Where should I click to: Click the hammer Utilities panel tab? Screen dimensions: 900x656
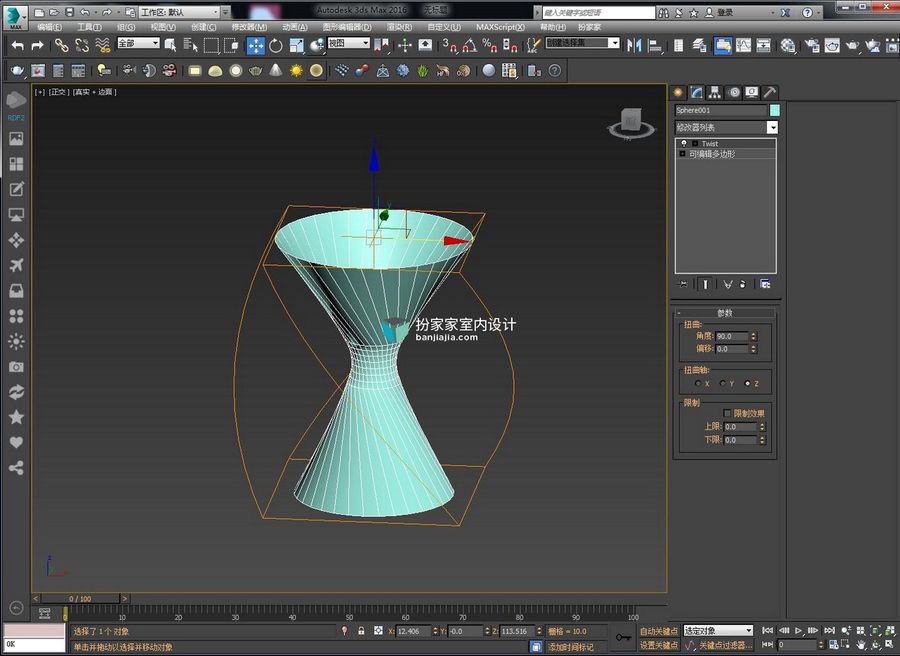770,92
